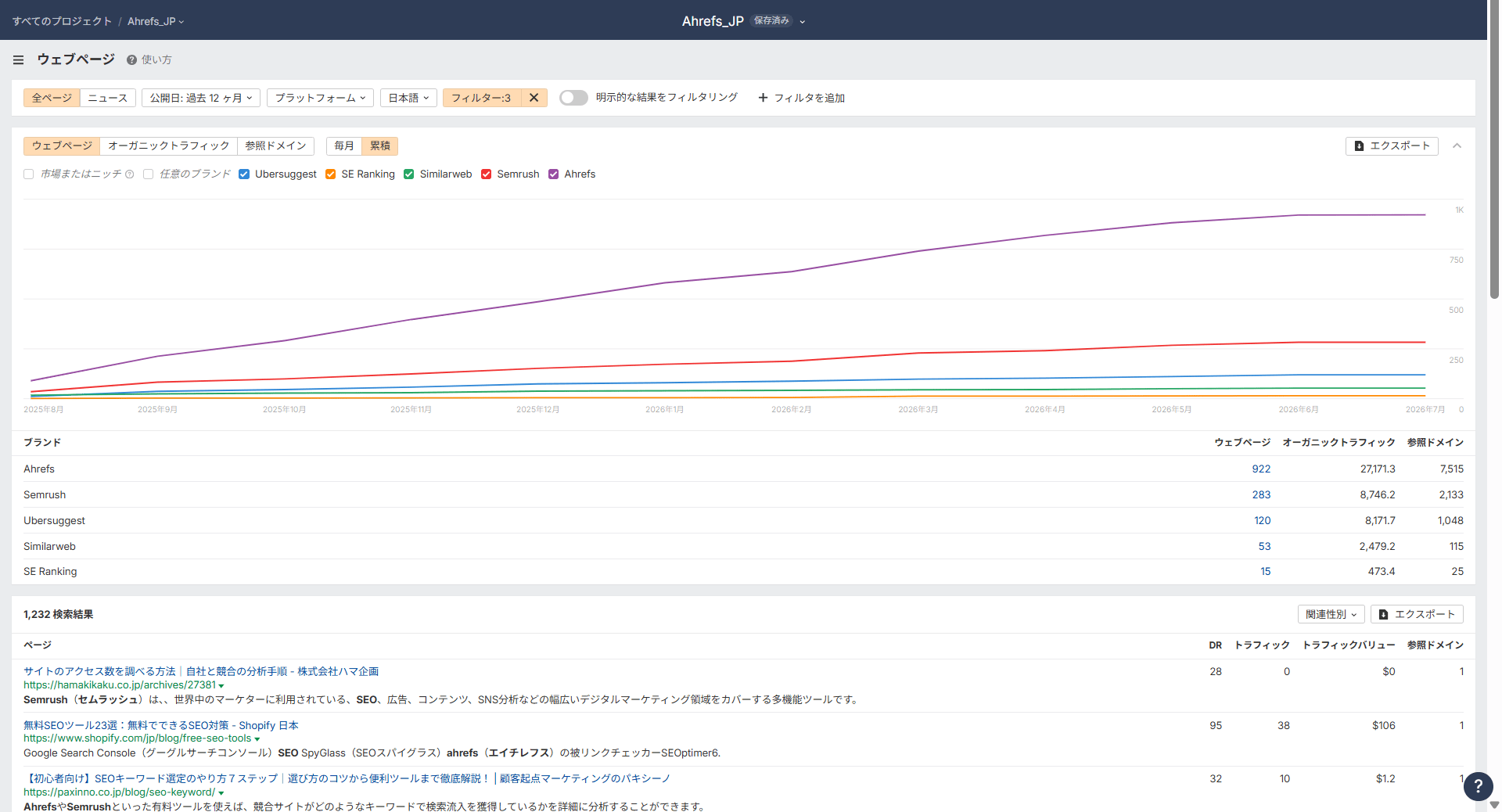Click フィルタを追加 button
The image size is (1502, 812).
801,98
